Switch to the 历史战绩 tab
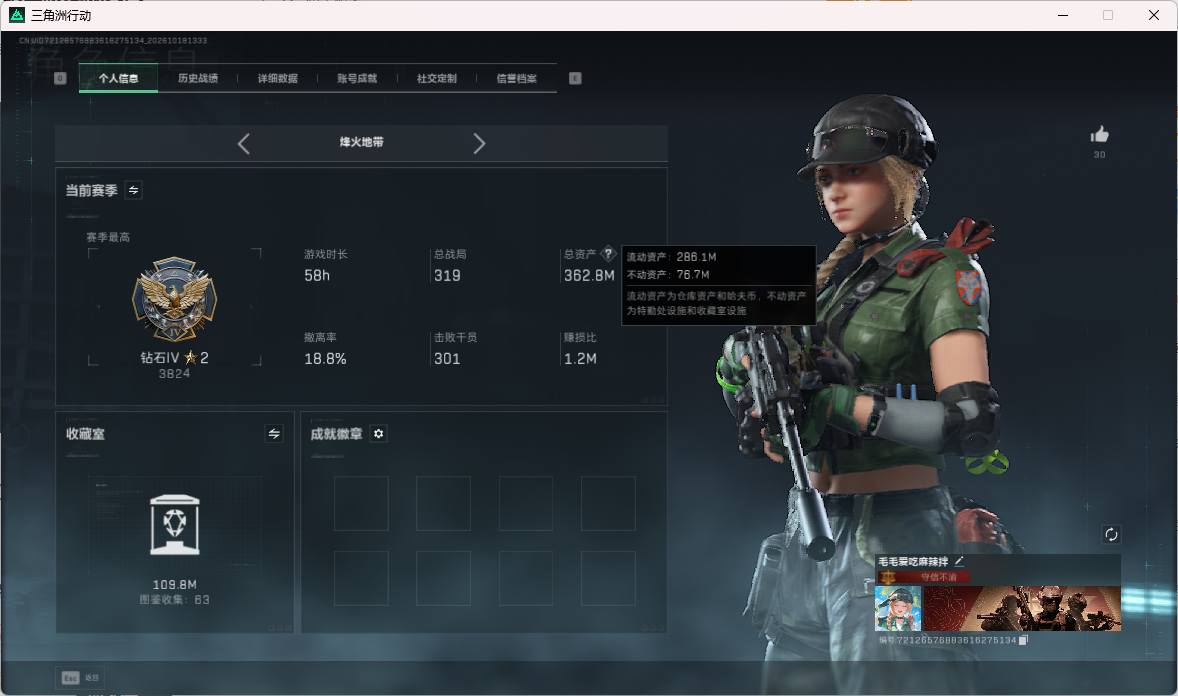This screenshot has height=696, width=1178. [x=198, y=78]
